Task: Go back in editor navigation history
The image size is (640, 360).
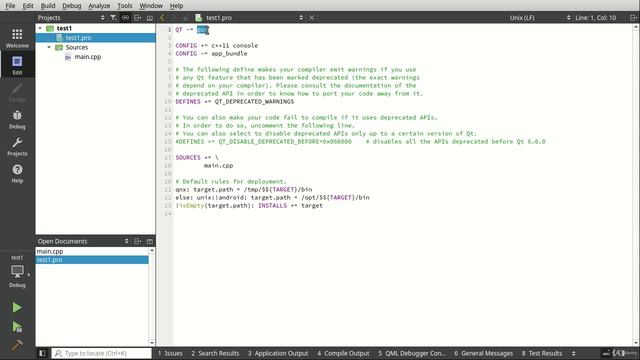Action: pos(162,18)
